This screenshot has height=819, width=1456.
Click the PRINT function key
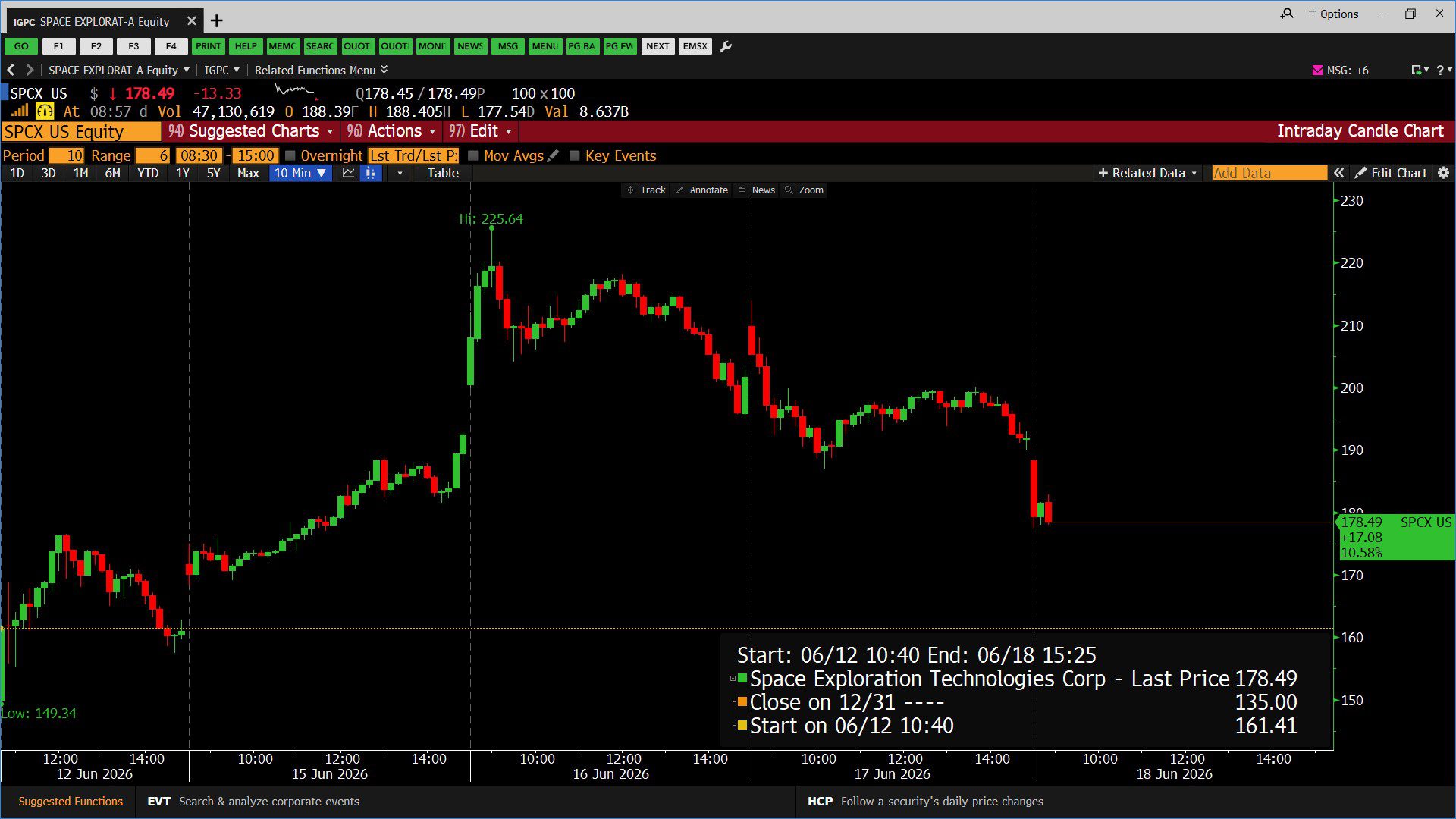click(x=208, y=46)
